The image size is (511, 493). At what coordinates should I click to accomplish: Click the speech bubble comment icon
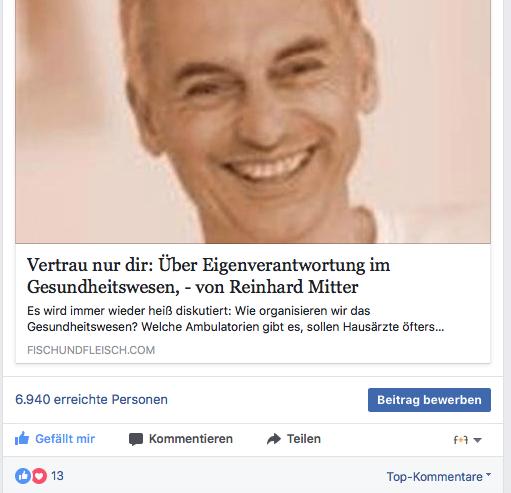[x=136, y=439]
